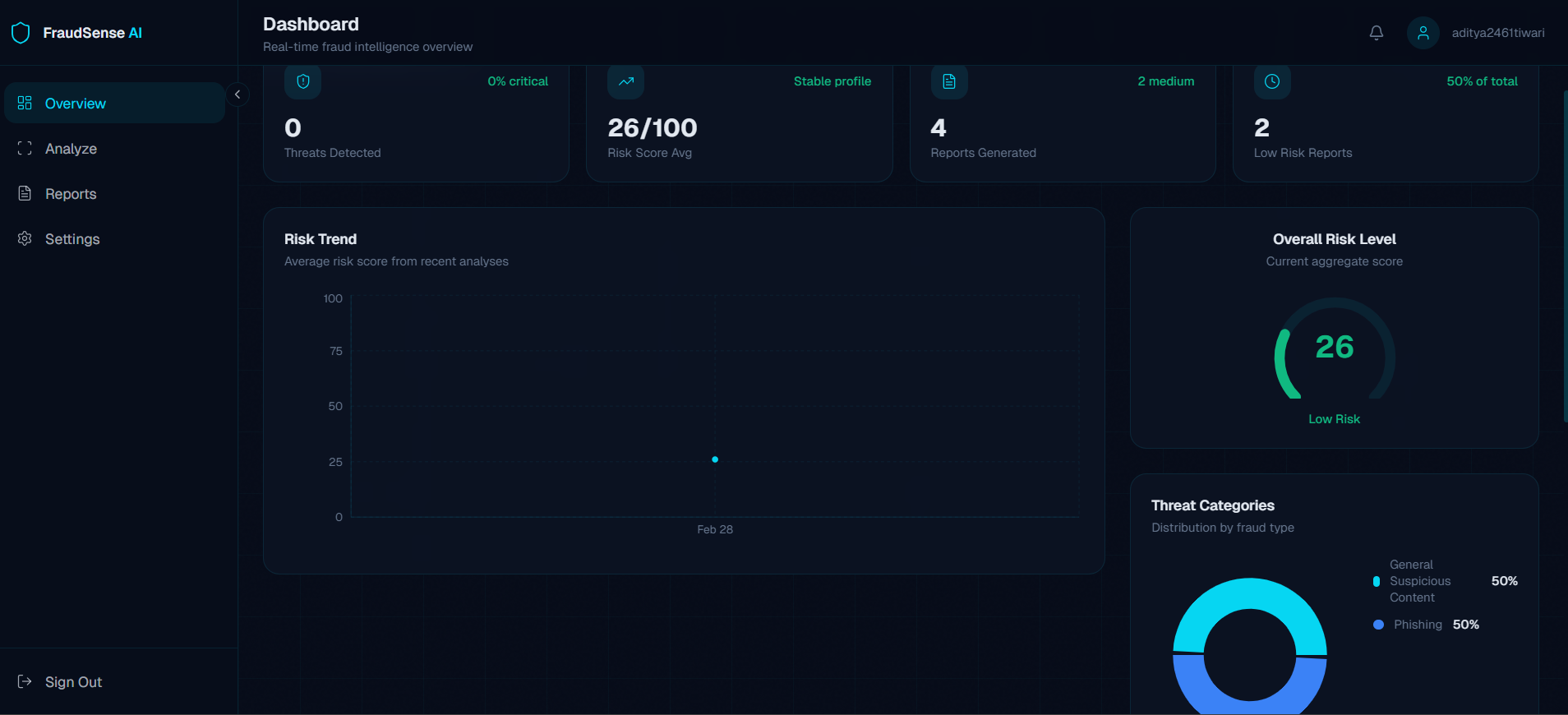Select the Feb 28 data point on chart
Screen dimensions: 1568x715
715,459
